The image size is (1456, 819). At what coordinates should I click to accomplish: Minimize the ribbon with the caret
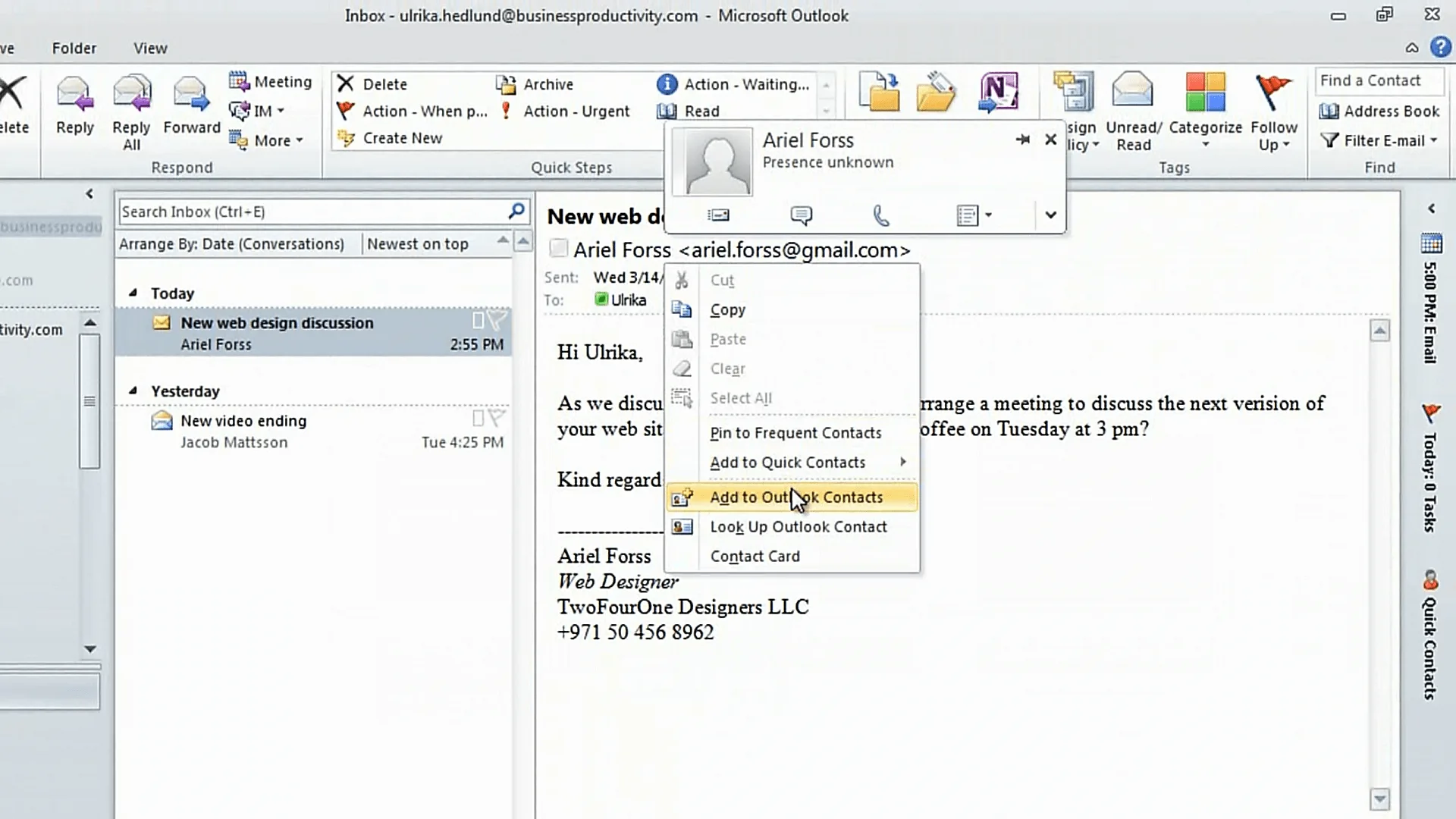pos(1411,48)
